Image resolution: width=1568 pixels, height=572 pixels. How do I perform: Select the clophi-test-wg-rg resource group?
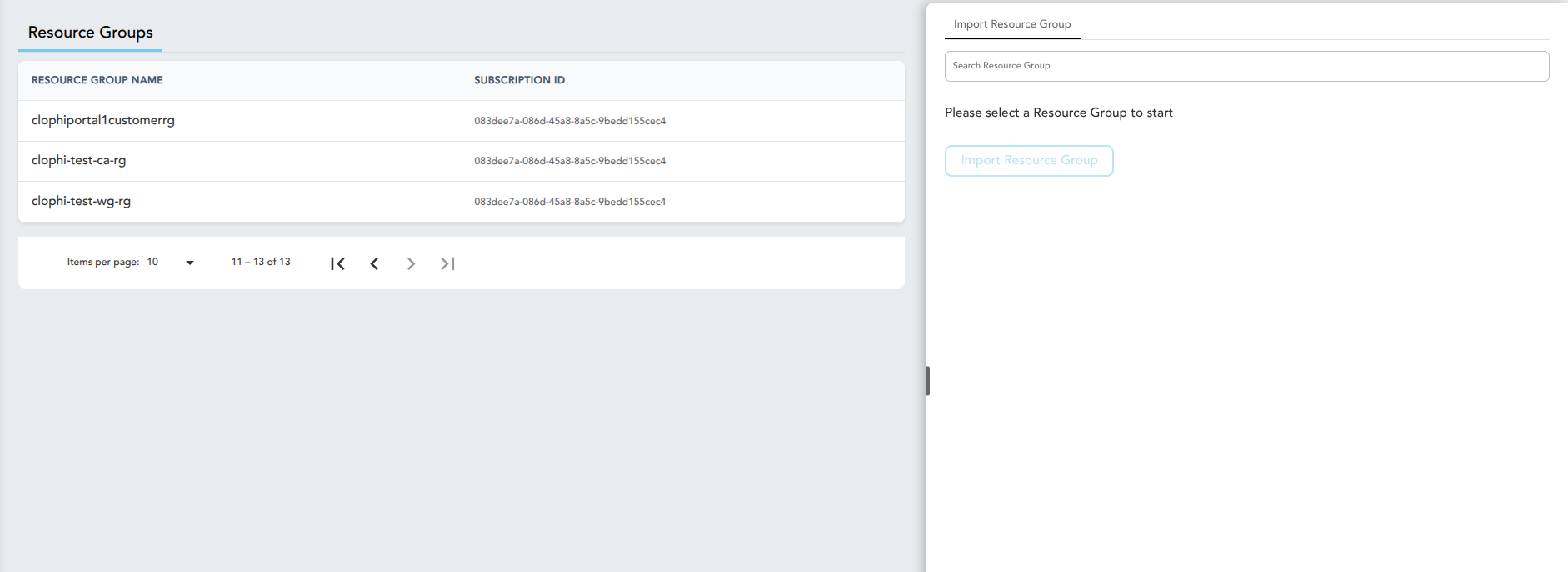pos(462,202)
